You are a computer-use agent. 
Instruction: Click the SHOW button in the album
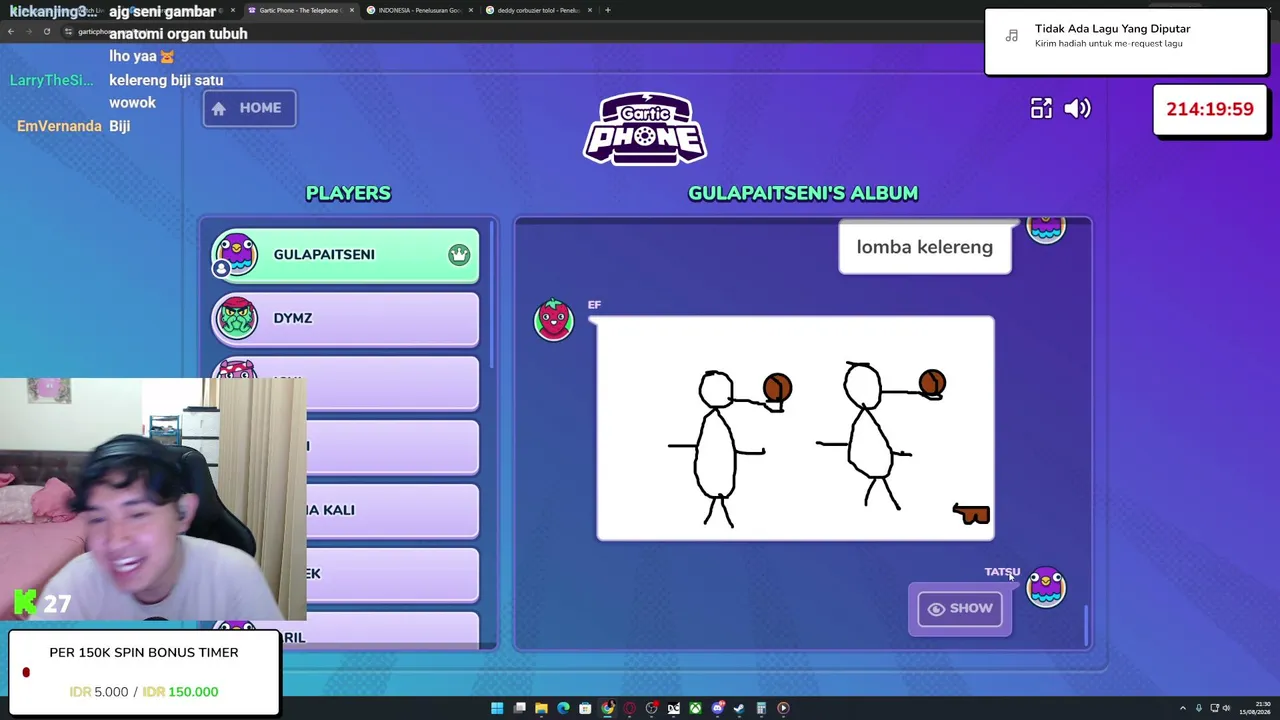(x=960, y=608)
